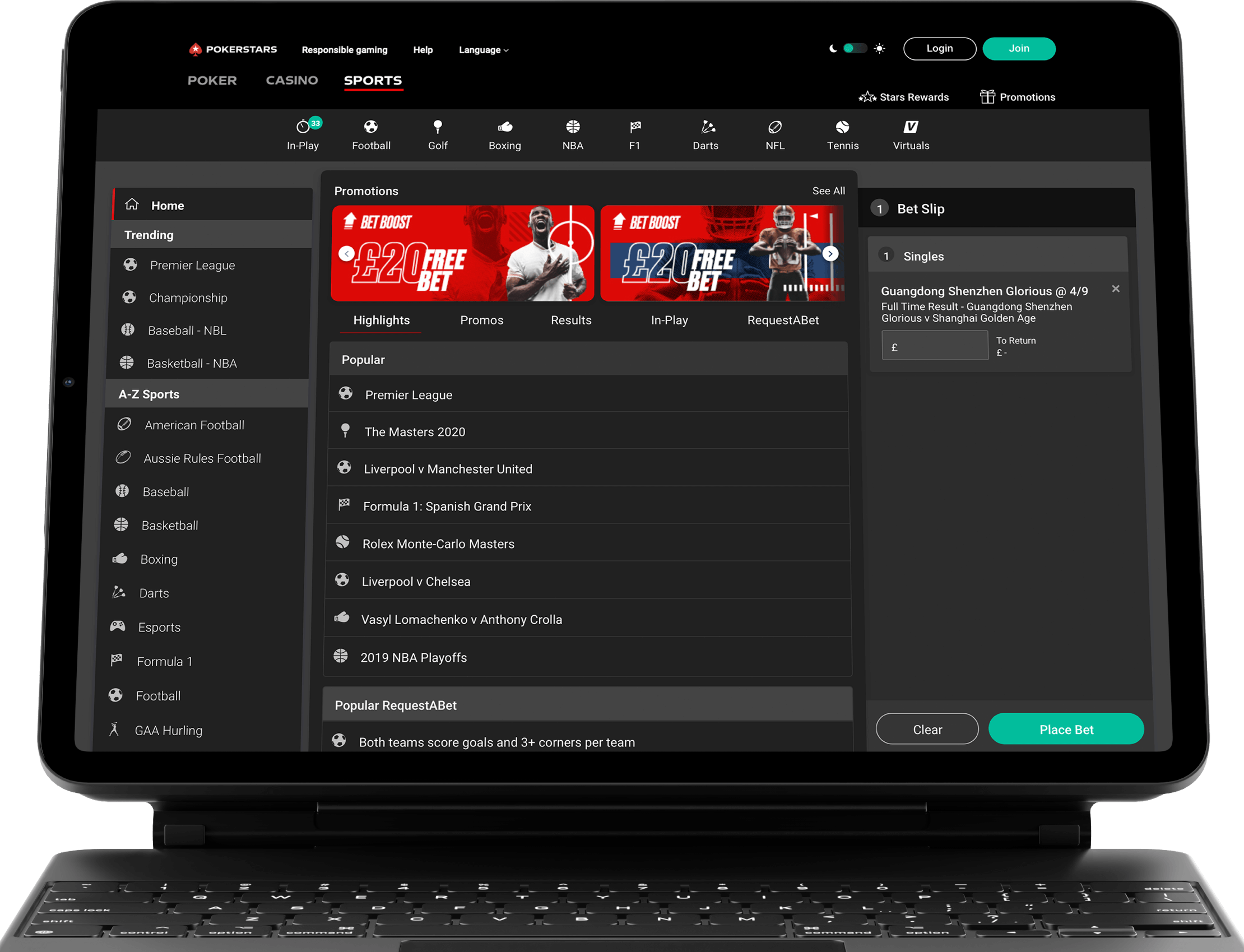
Task: Click American Football sidebar icon
Action: click(124, 424)
